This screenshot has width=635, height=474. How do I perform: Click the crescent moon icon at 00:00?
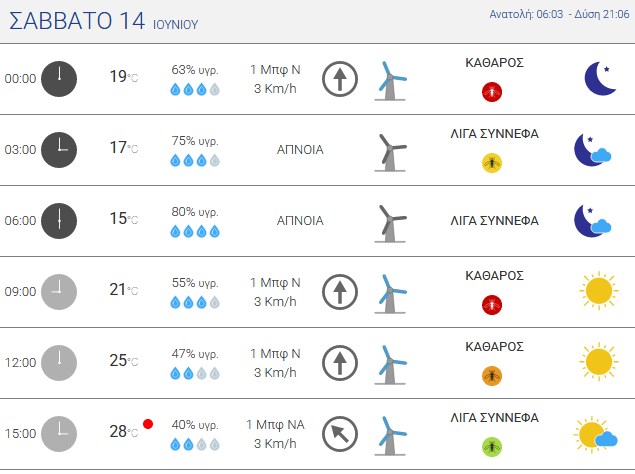(601, 79)
